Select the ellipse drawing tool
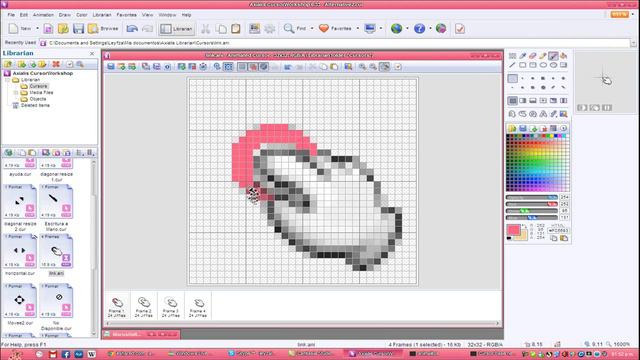 pyautogui.click(x=543, y=65)
